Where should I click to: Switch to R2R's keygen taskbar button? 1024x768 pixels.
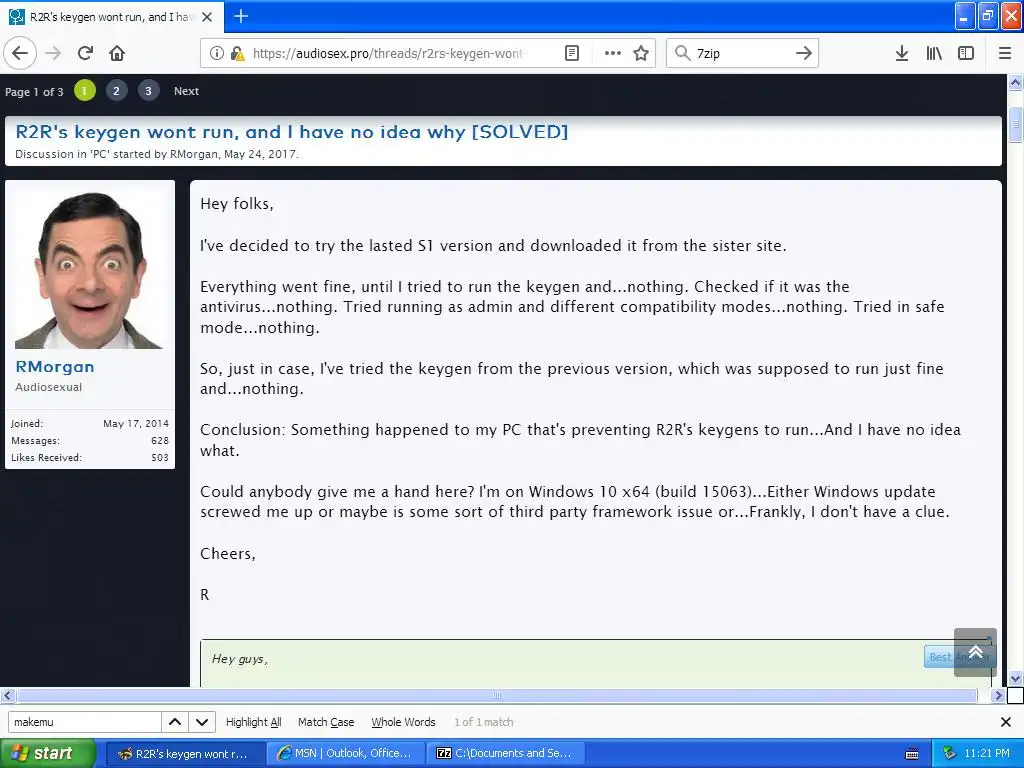(185, 754)
